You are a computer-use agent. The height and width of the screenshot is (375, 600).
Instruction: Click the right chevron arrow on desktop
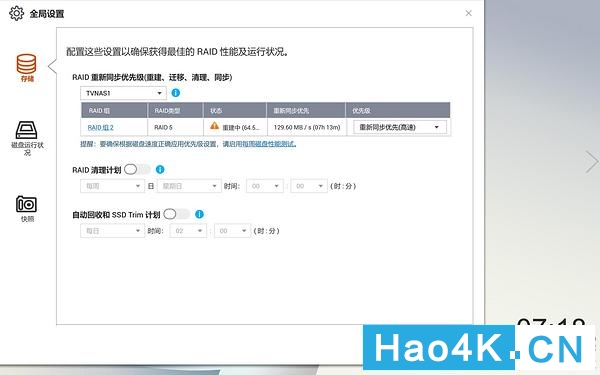(x=592, y=162)
